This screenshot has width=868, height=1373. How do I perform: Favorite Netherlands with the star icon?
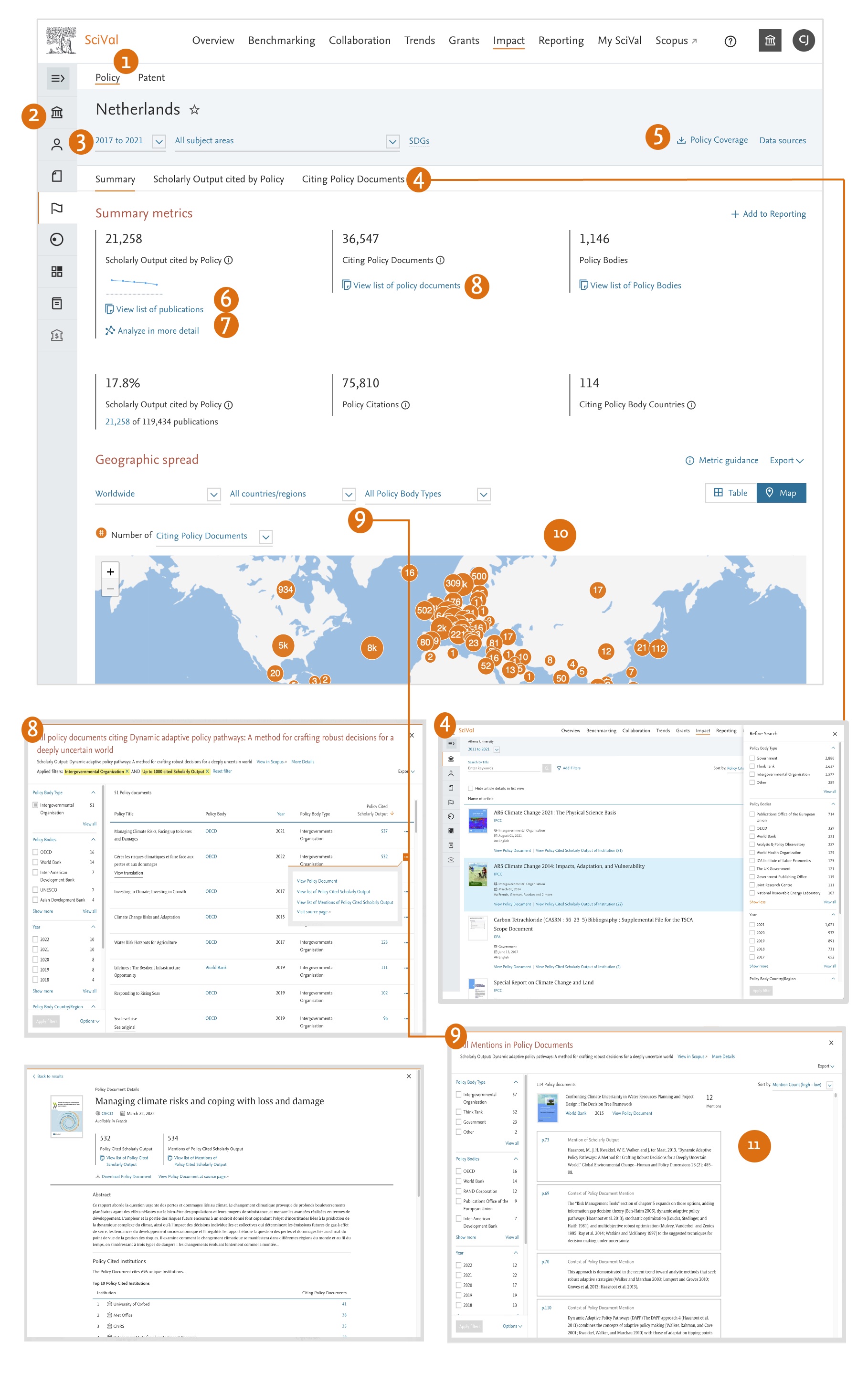194,109
